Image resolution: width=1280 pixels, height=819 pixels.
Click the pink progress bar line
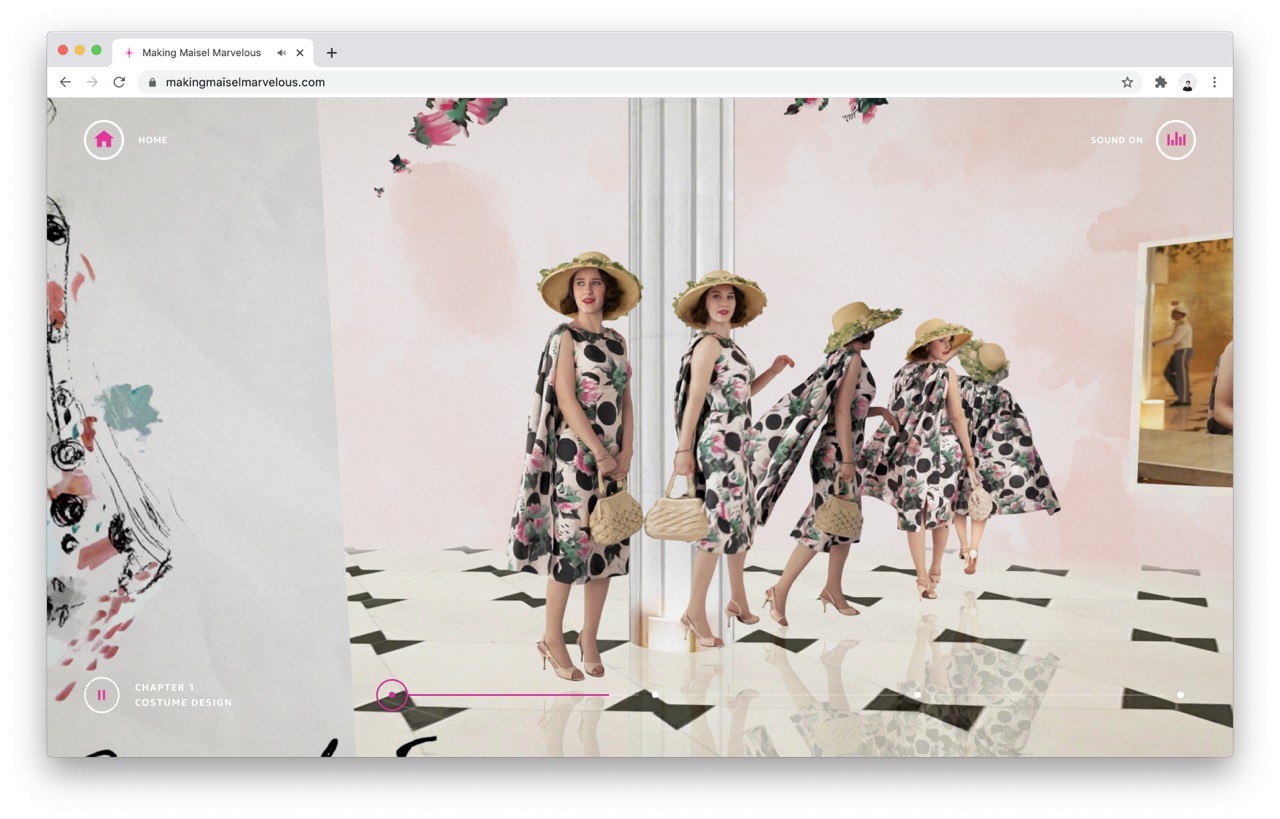click(x=508, y=694)
